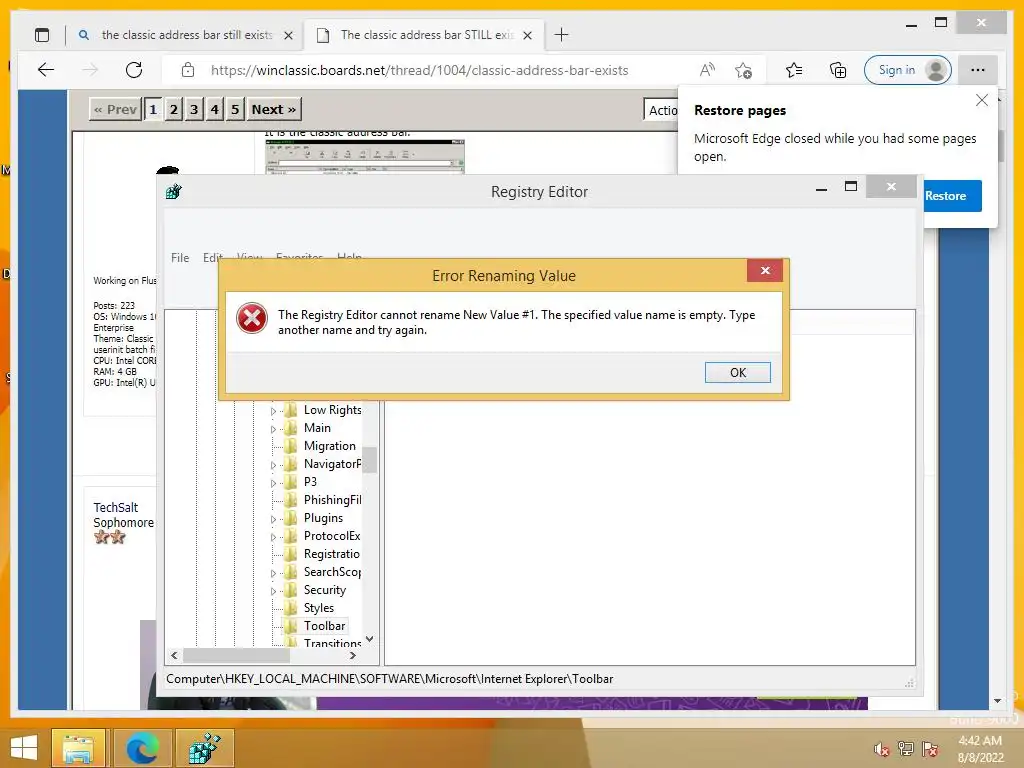Open the File menu in Registry Editor
The image size is (1024, 768).
tap(180, 257)
